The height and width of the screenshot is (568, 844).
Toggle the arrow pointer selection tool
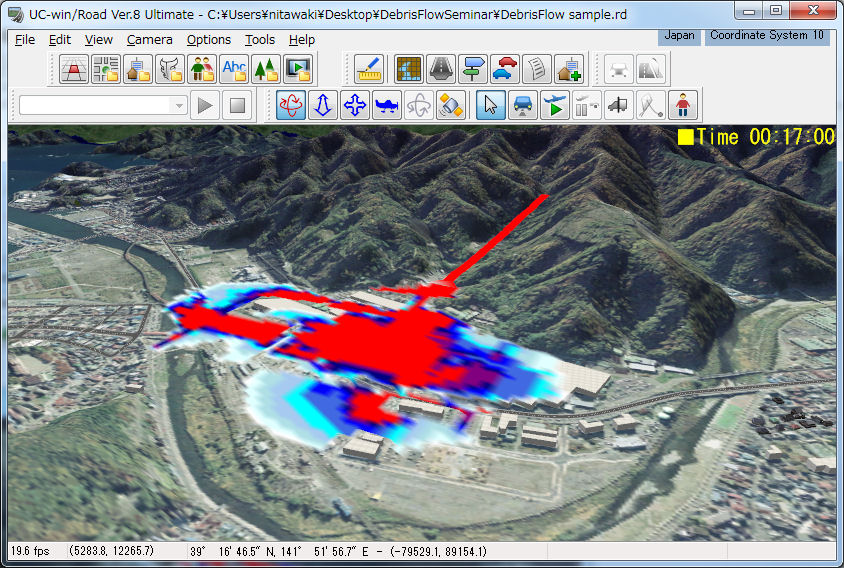490,105
